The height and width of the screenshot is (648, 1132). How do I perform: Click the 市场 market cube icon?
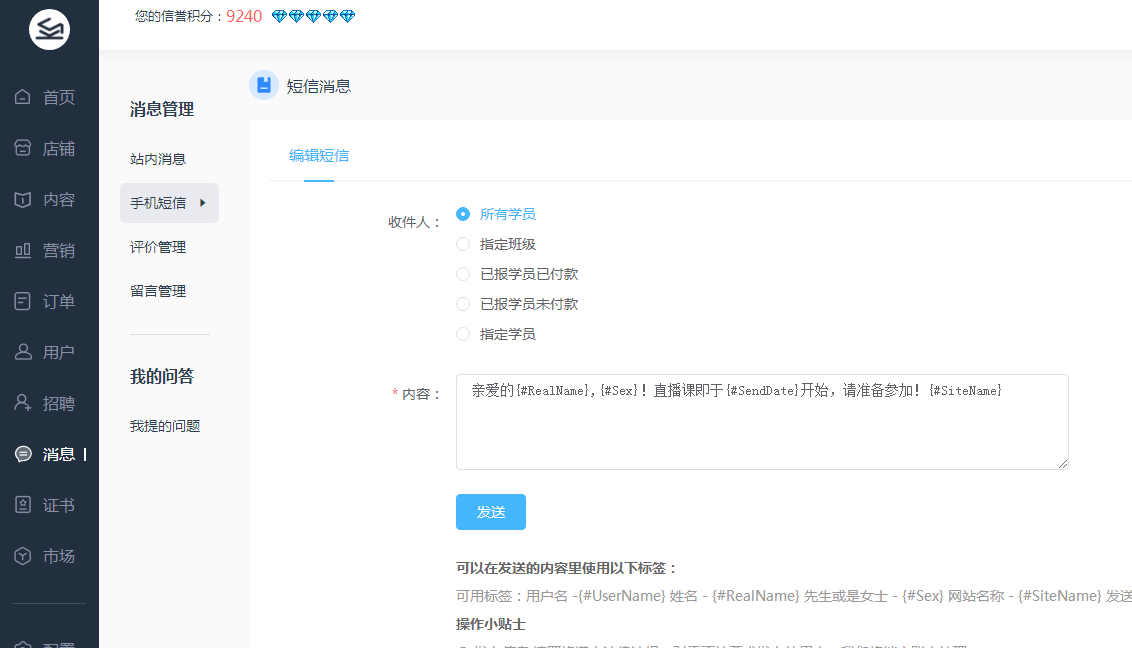click(23, 556)
